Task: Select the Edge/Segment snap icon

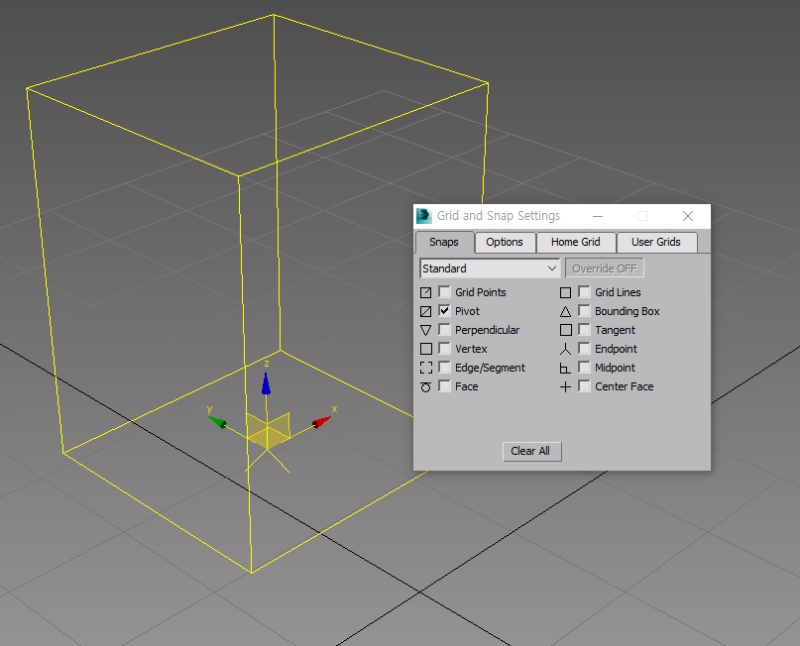Action: coord(425,367)
